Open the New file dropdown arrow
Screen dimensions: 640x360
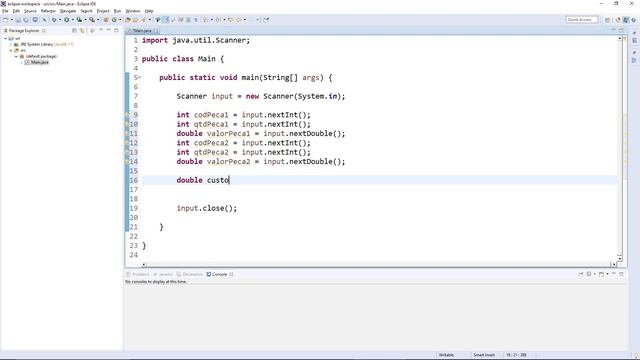point(12,20)
